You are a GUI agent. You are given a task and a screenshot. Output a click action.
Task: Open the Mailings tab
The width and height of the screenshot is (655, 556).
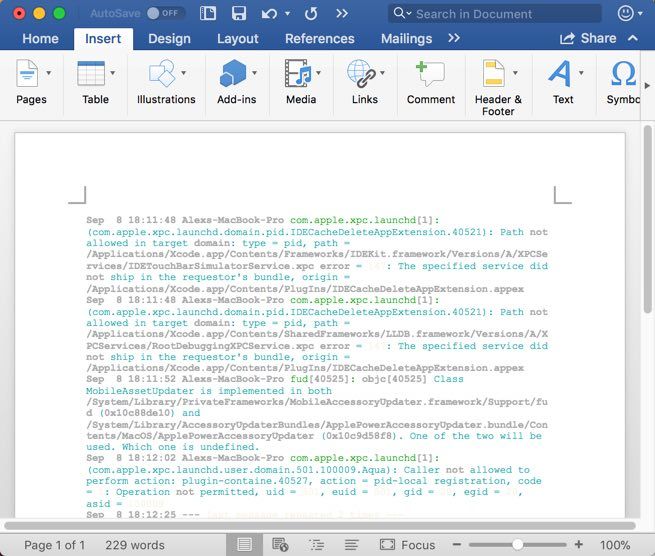point(406,39)
